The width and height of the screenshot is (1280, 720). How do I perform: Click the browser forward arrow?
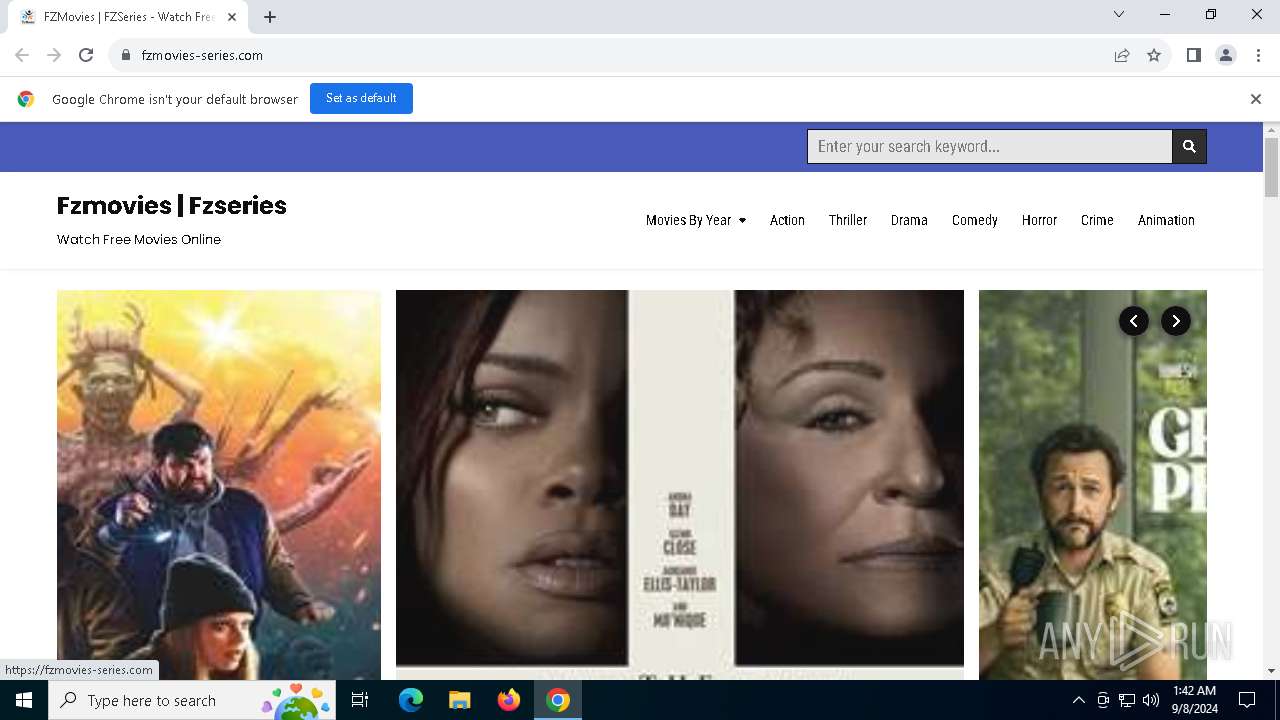54,55
